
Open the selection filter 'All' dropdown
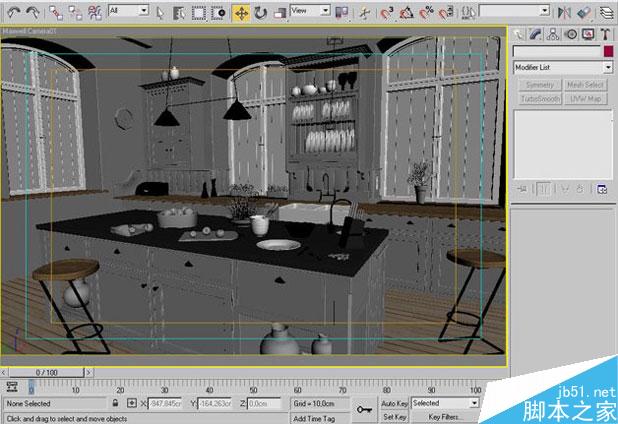pos(128,11)
